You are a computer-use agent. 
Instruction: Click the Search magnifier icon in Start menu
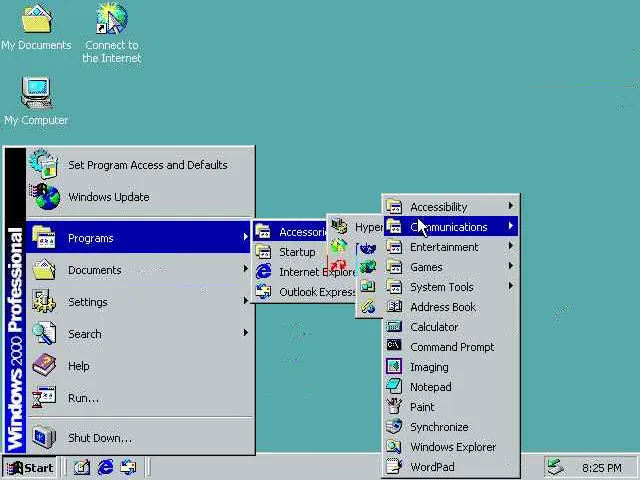tap(44, 333)
